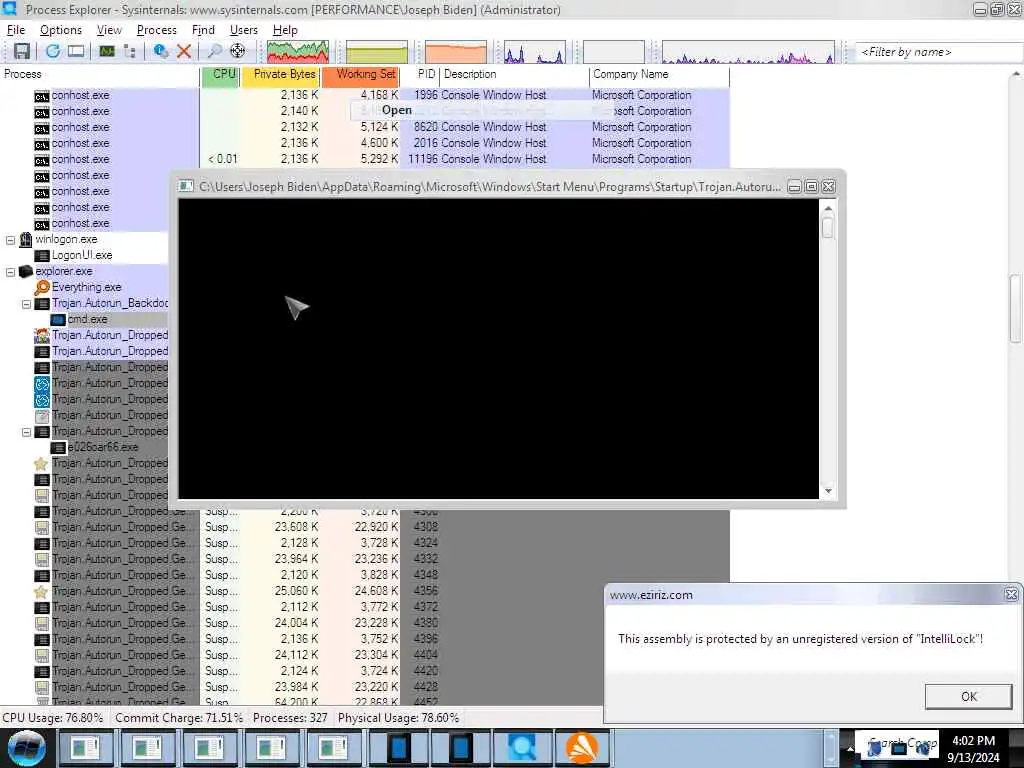
Task: Select the suspended Trojan row with PID 4356
Action: tap(364, 591)
